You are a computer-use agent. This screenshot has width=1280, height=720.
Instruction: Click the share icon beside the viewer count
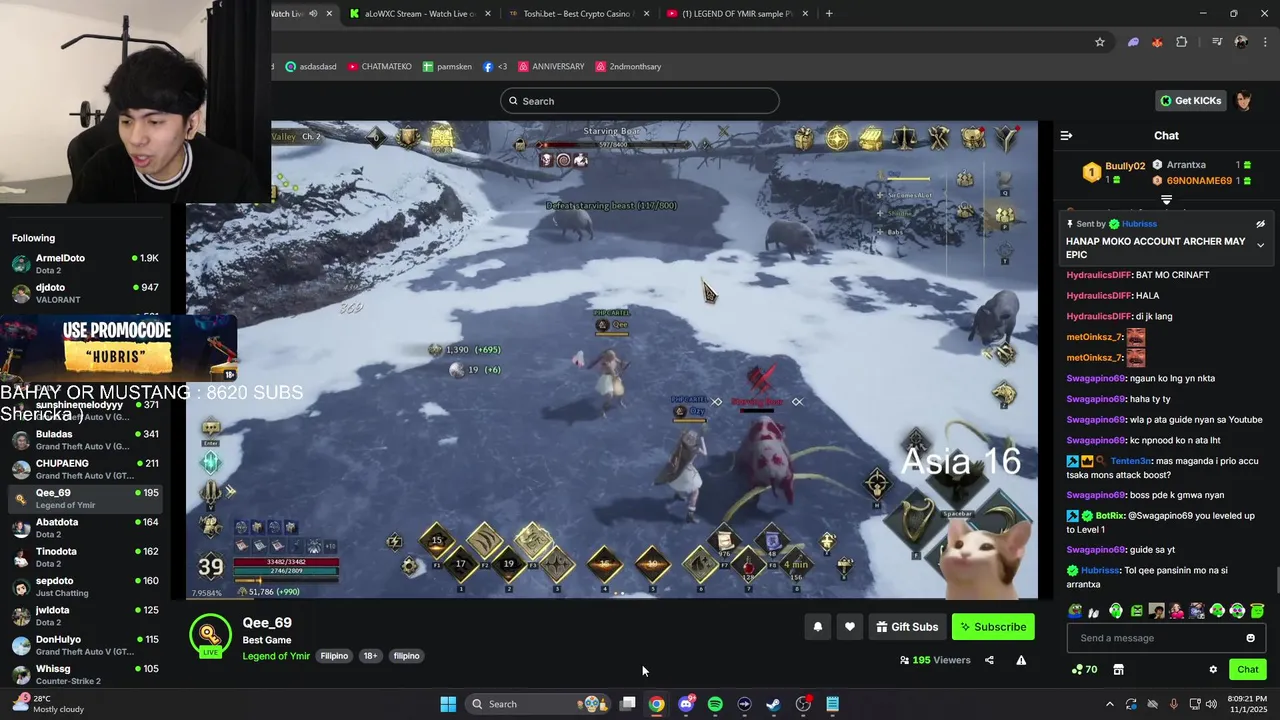click(x=989, y=660)
